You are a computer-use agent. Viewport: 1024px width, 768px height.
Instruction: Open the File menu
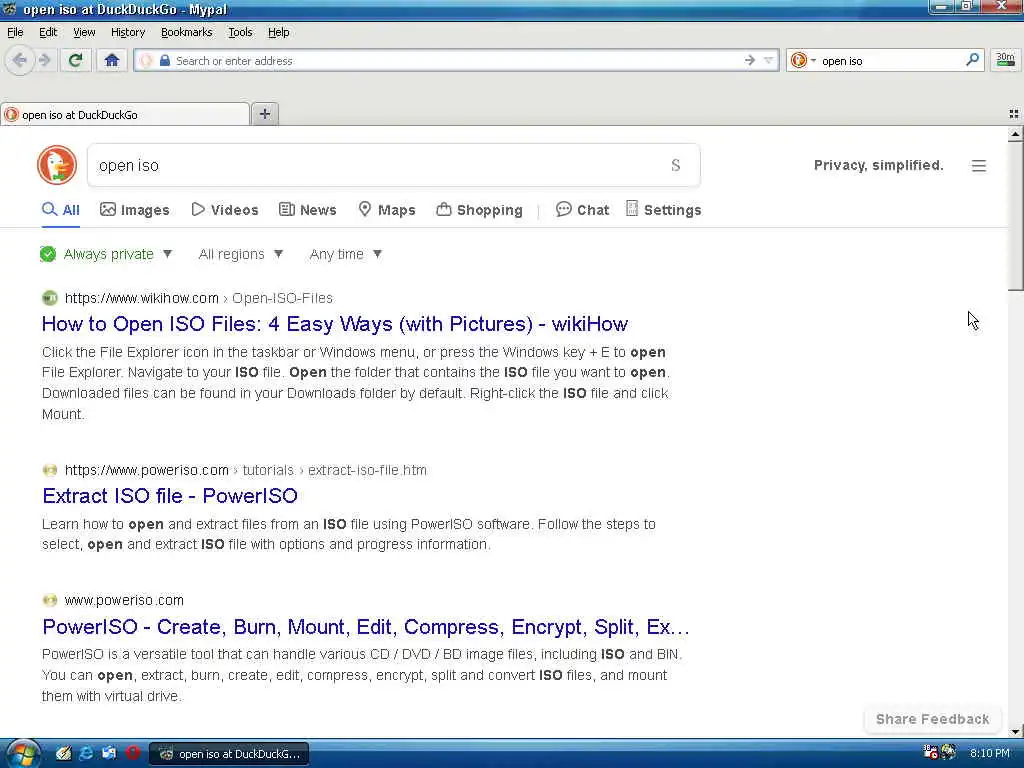point(15,32)
